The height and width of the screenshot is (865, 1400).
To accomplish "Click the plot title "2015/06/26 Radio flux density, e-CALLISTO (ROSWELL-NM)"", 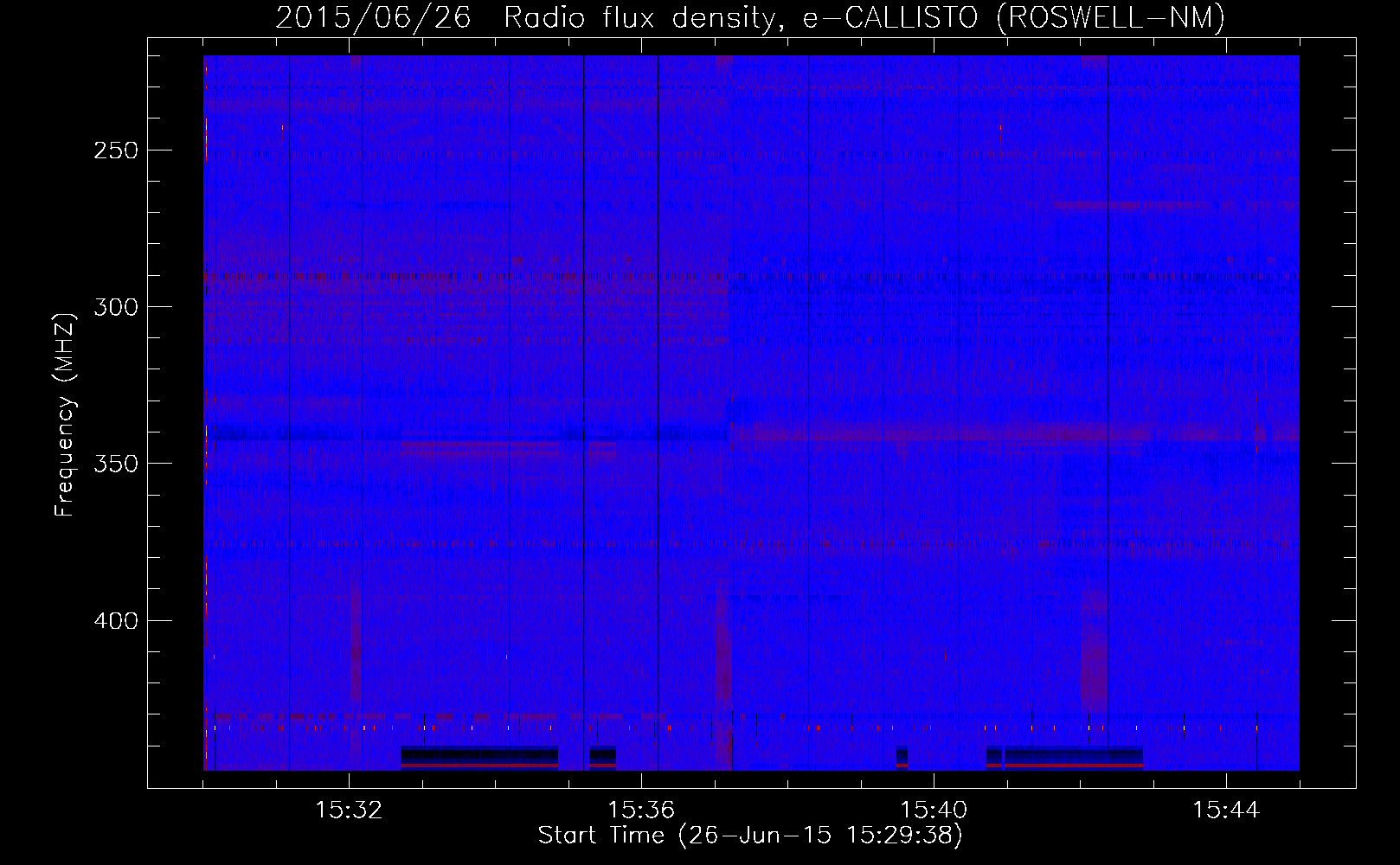I will (750, 17).
